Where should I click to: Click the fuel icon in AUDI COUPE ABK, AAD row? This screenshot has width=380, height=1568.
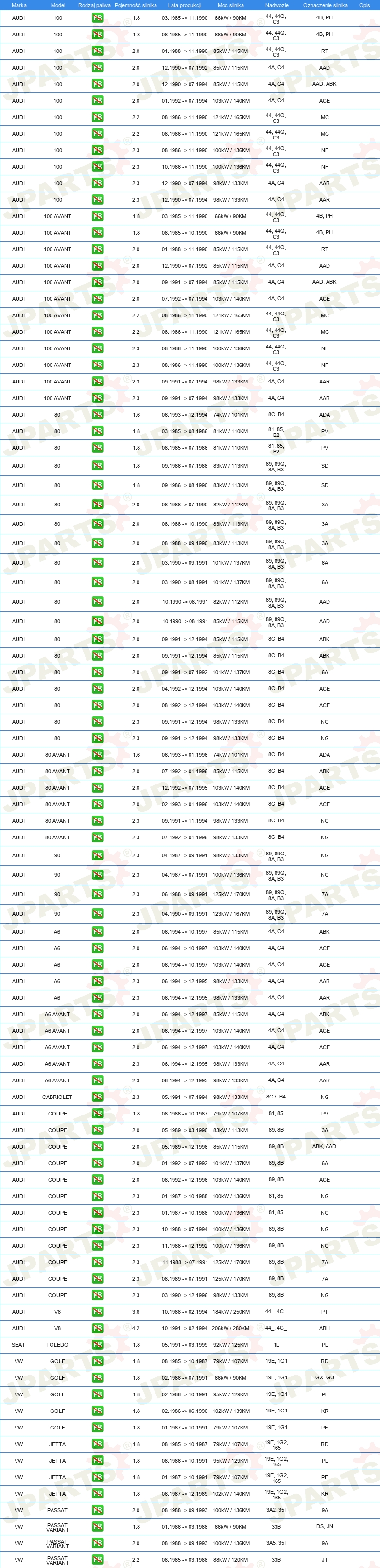click(x=98, y=1146)
